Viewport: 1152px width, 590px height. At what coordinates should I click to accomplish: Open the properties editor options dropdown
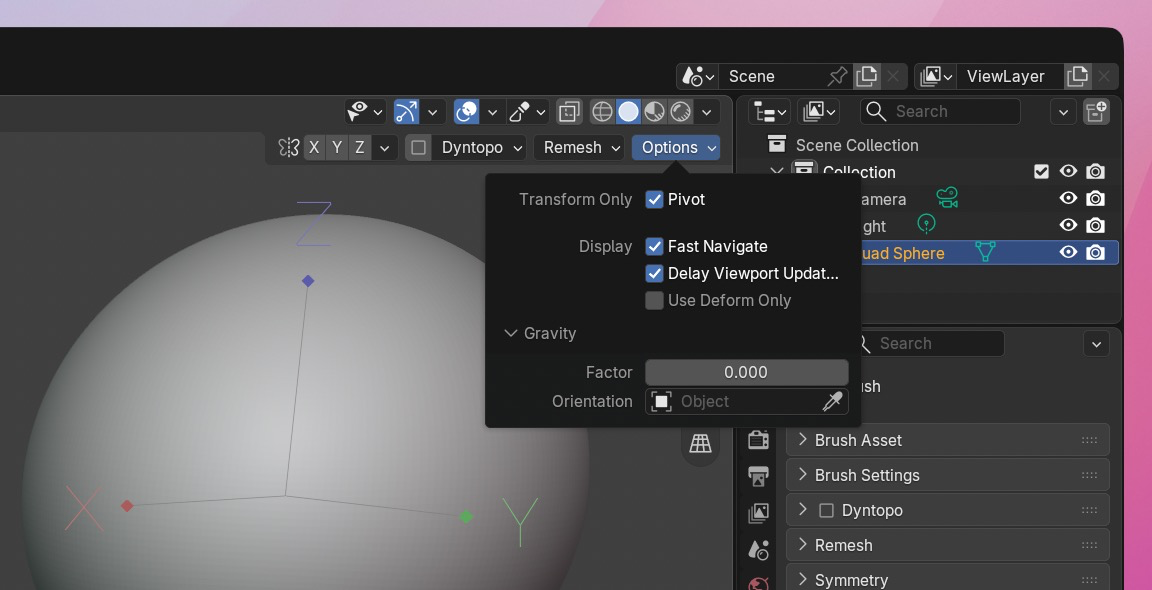coord(1096,344)
